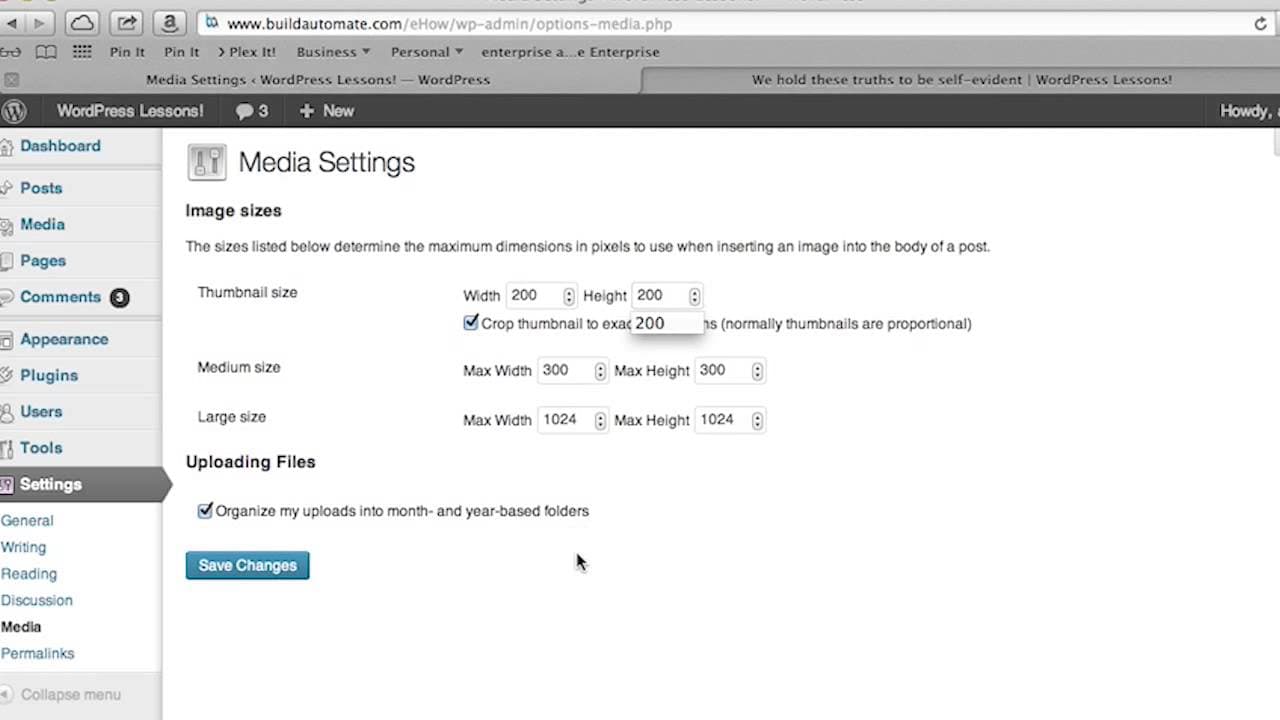This screenshot has width=1280, height=720.
Task: Open Plugins in the sidebar menu
Action: [x=49, y=375]
